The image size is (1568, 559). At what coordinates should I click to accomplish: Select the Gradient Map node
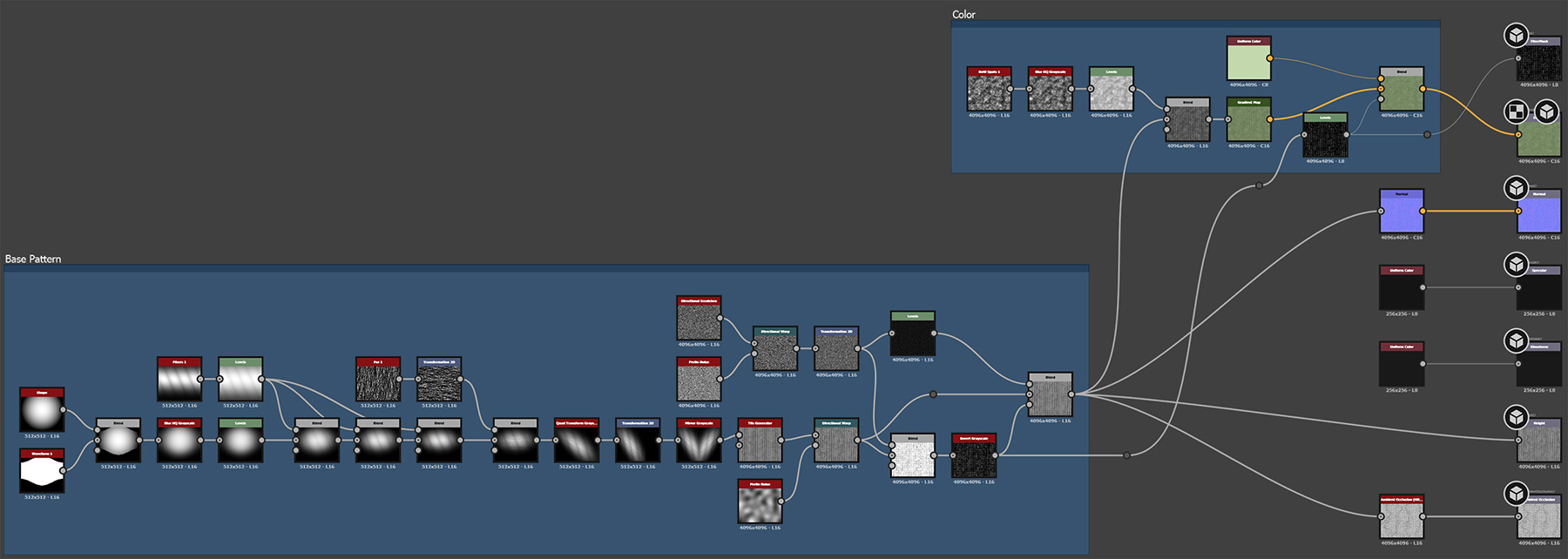coord(1248,124)
